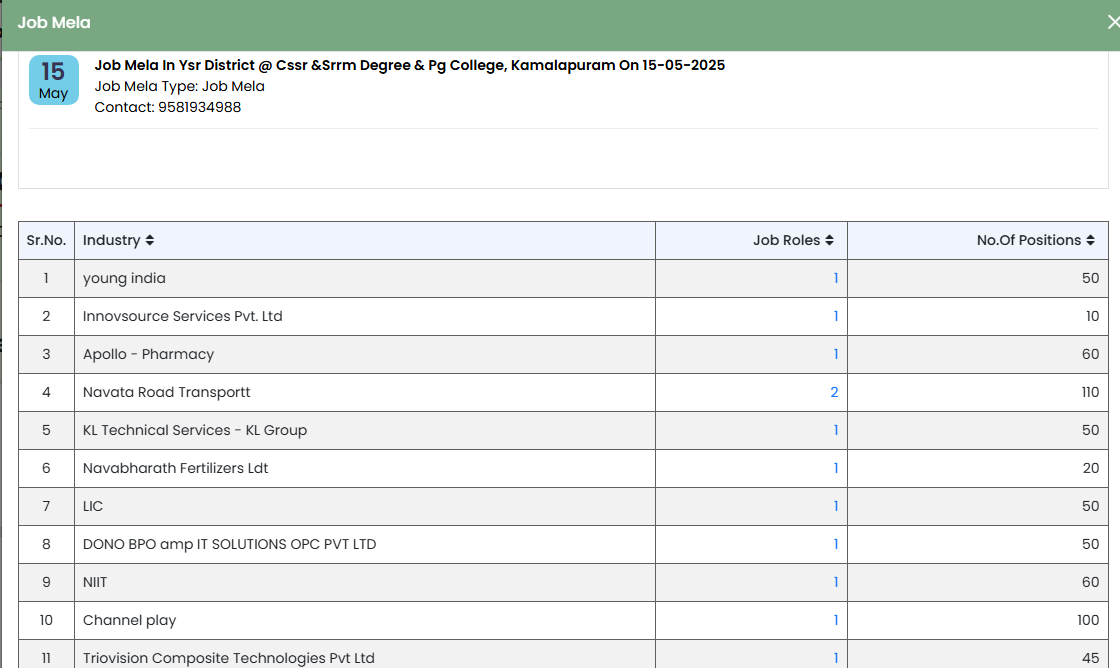Image resolution: width=1120 pixels, height=668 pixels.
Task: Click positions value 100 for Channel play
Action: 1088,620
